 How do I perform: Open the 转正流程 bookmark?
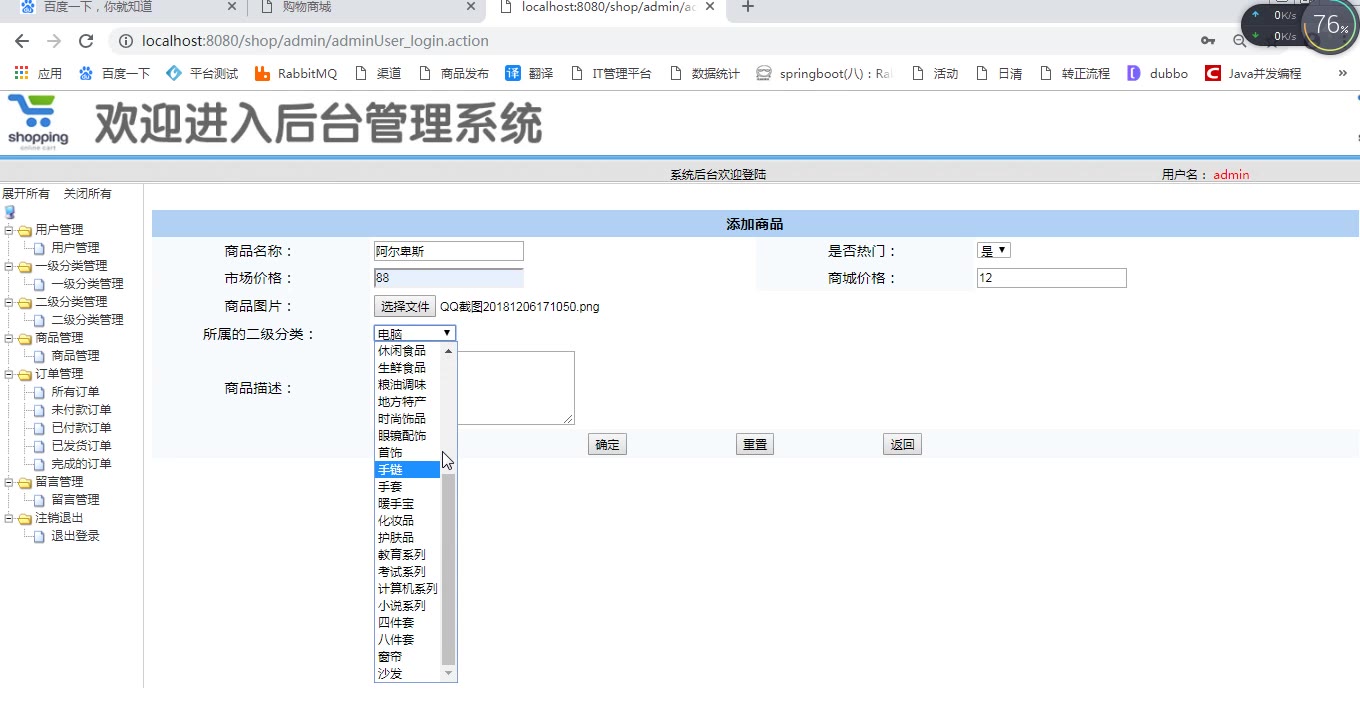click(x=1075, y=73)
